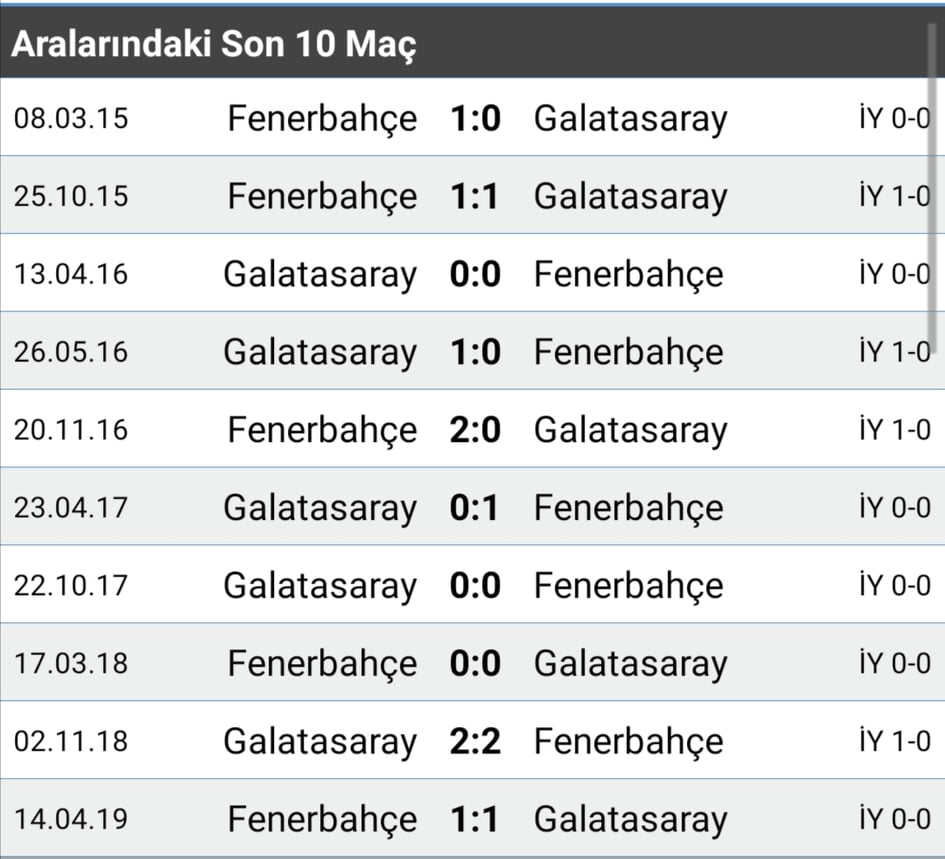Screen dimensions: 945x859
Task: Select Fenerbahçe in the 25.10.15 match row
Action: tap(322, 196)
